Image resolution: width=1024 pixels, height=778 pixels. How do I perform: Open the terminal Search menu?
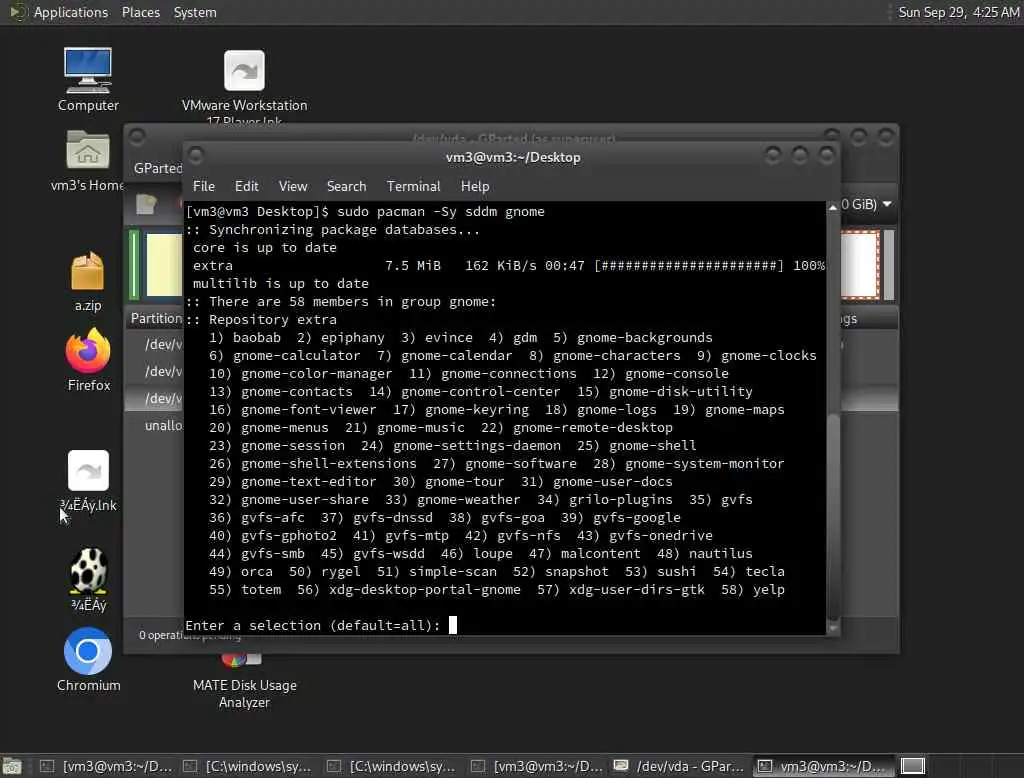[346, 186]
